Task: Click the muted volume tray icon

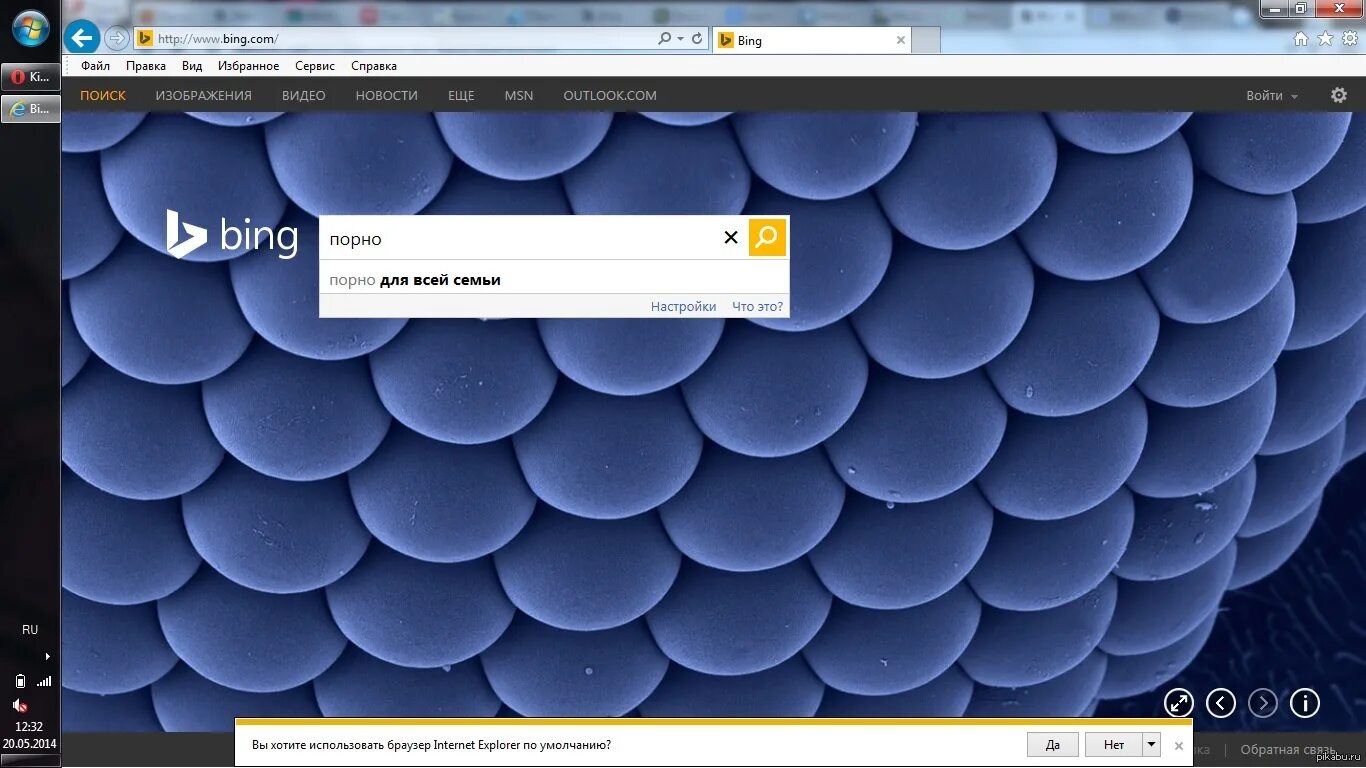Action: pyautogui.click(x=20, y=705)
